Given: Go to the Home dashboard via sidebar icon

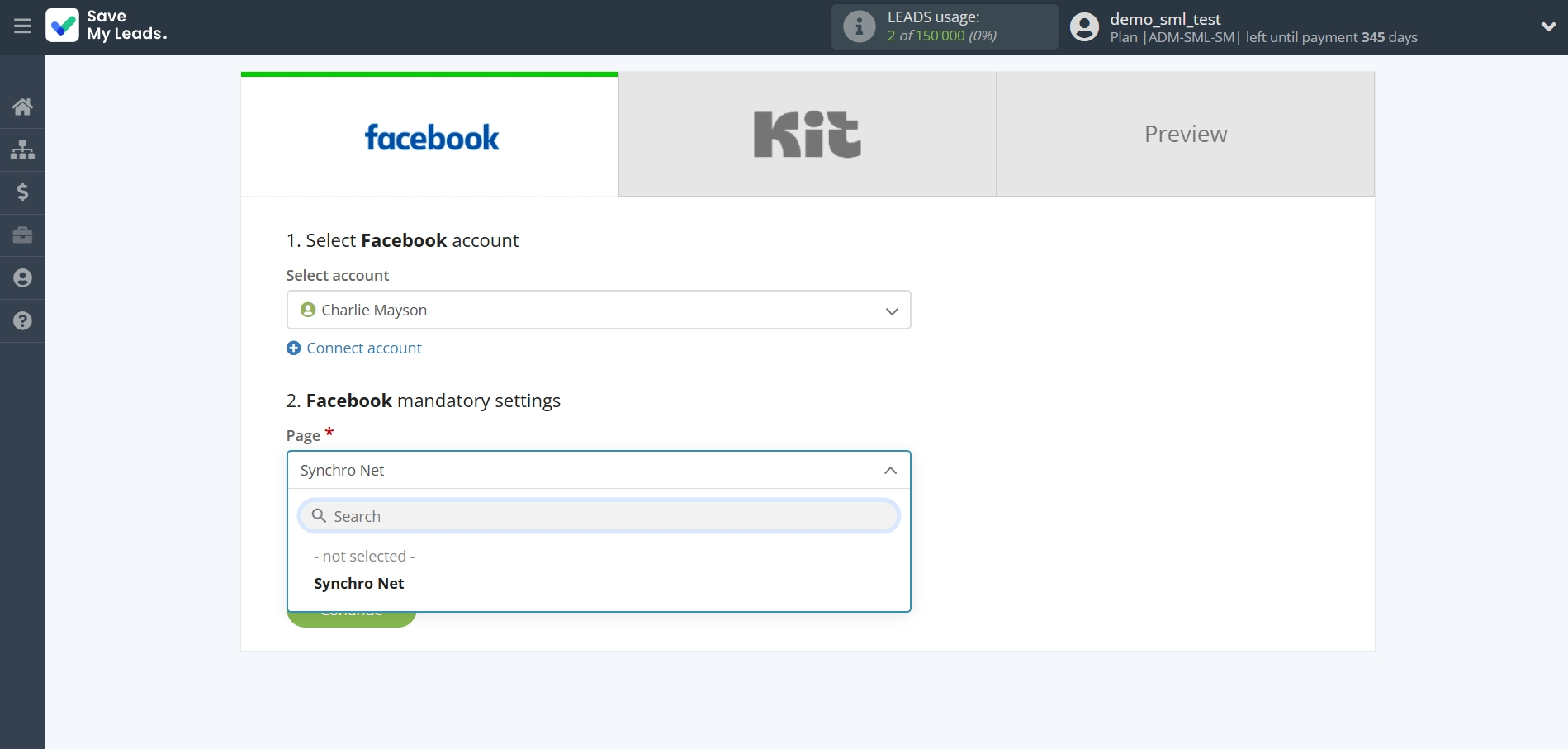Looking at the screenshot, I should point(21,107).
